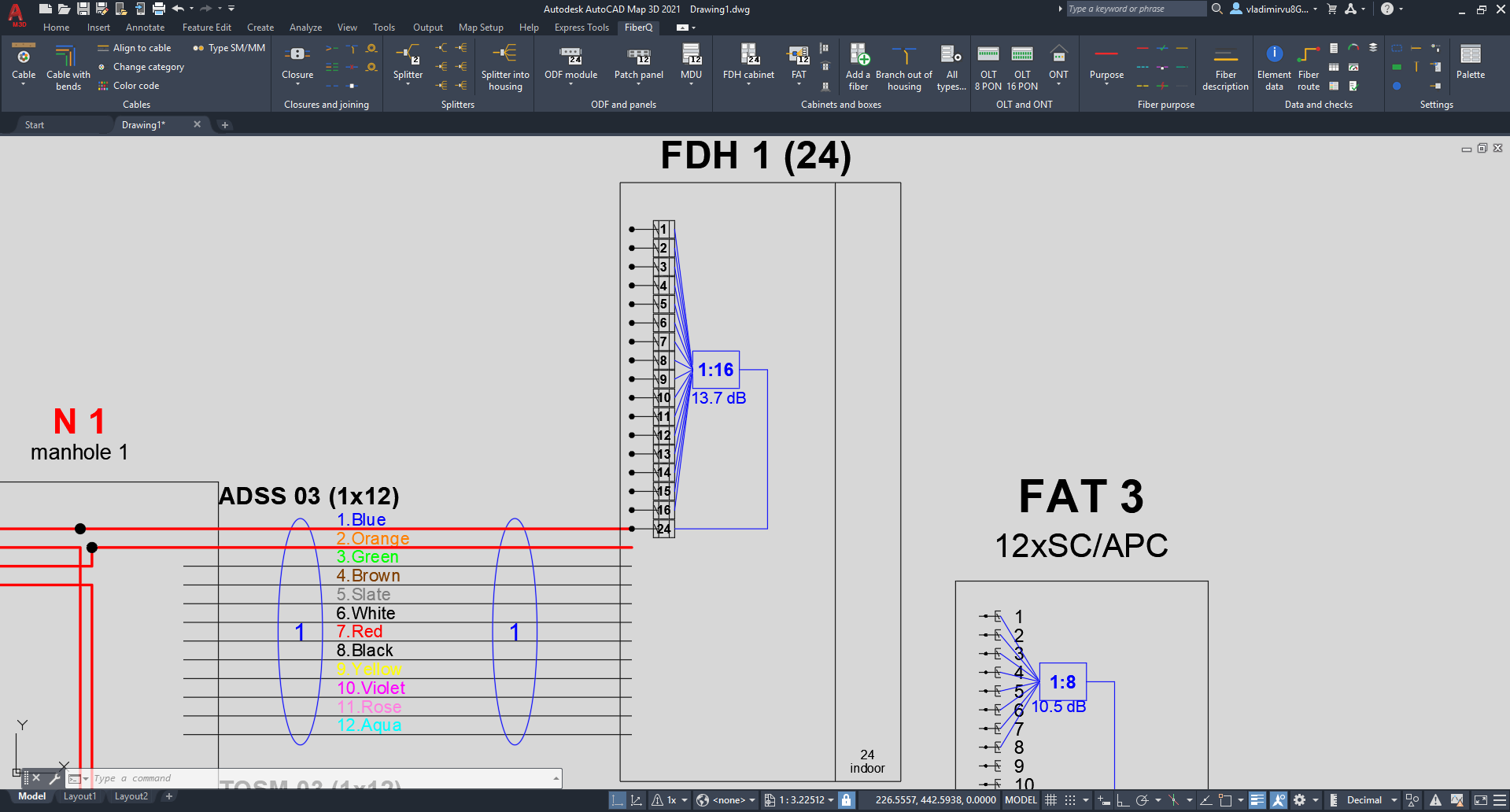Open the annotation scale 1:3.22512 dropdown
This screenshot has height=812, width=1510.
[799, 800]
